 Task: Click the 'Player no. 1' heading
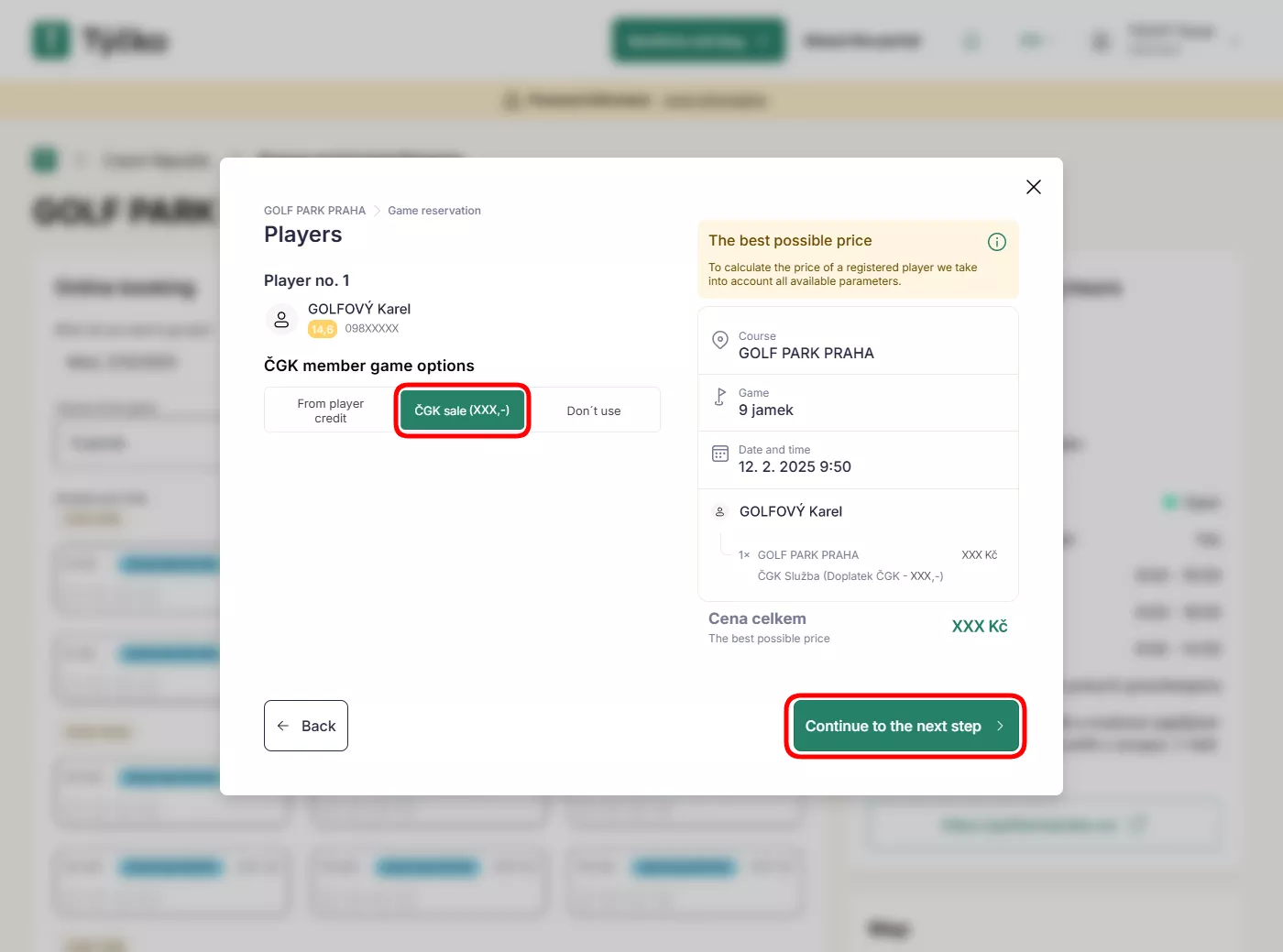pos(307,280)
